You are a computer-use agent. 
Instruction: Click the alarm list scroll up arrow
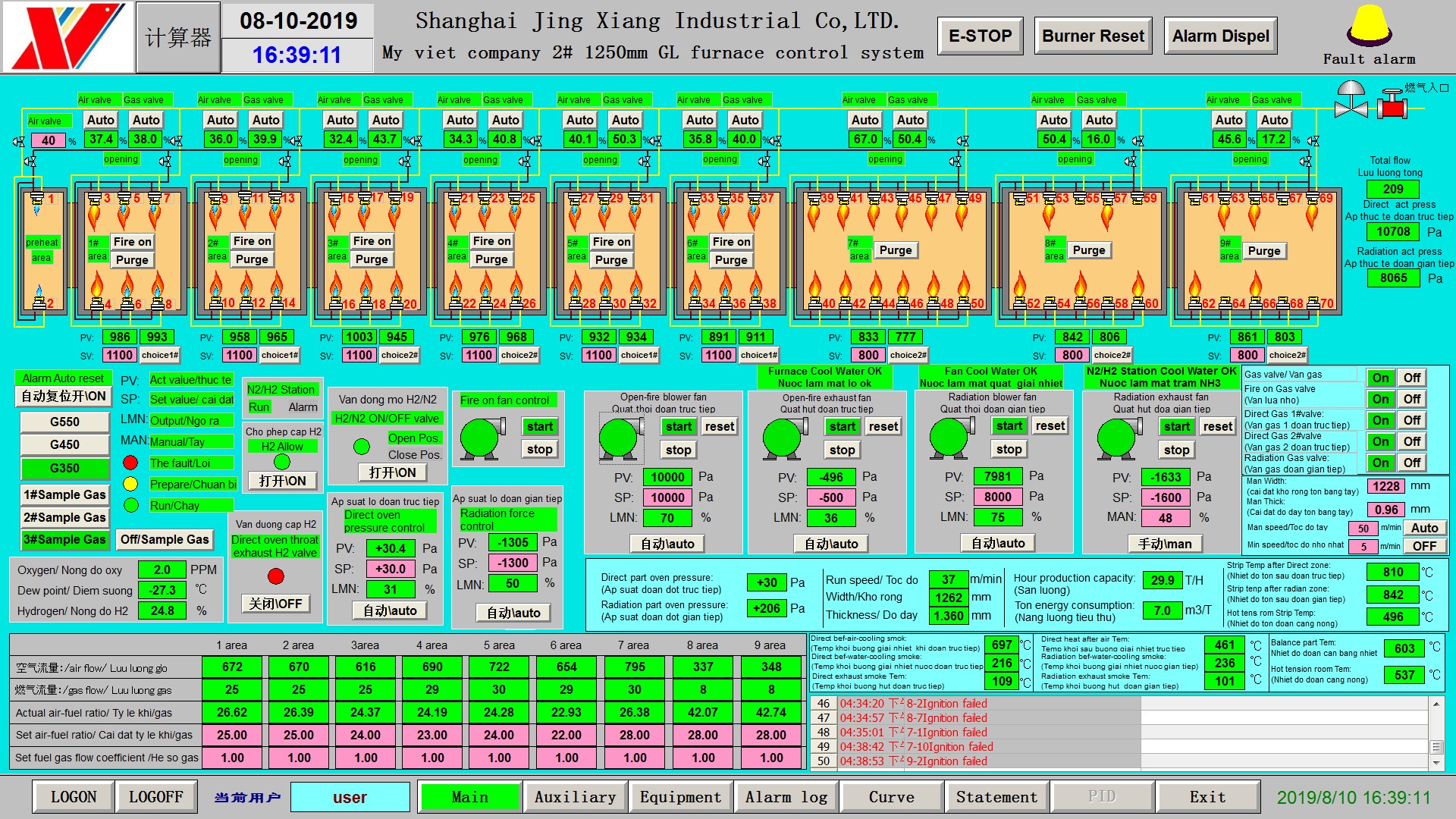coord(1436,704)
